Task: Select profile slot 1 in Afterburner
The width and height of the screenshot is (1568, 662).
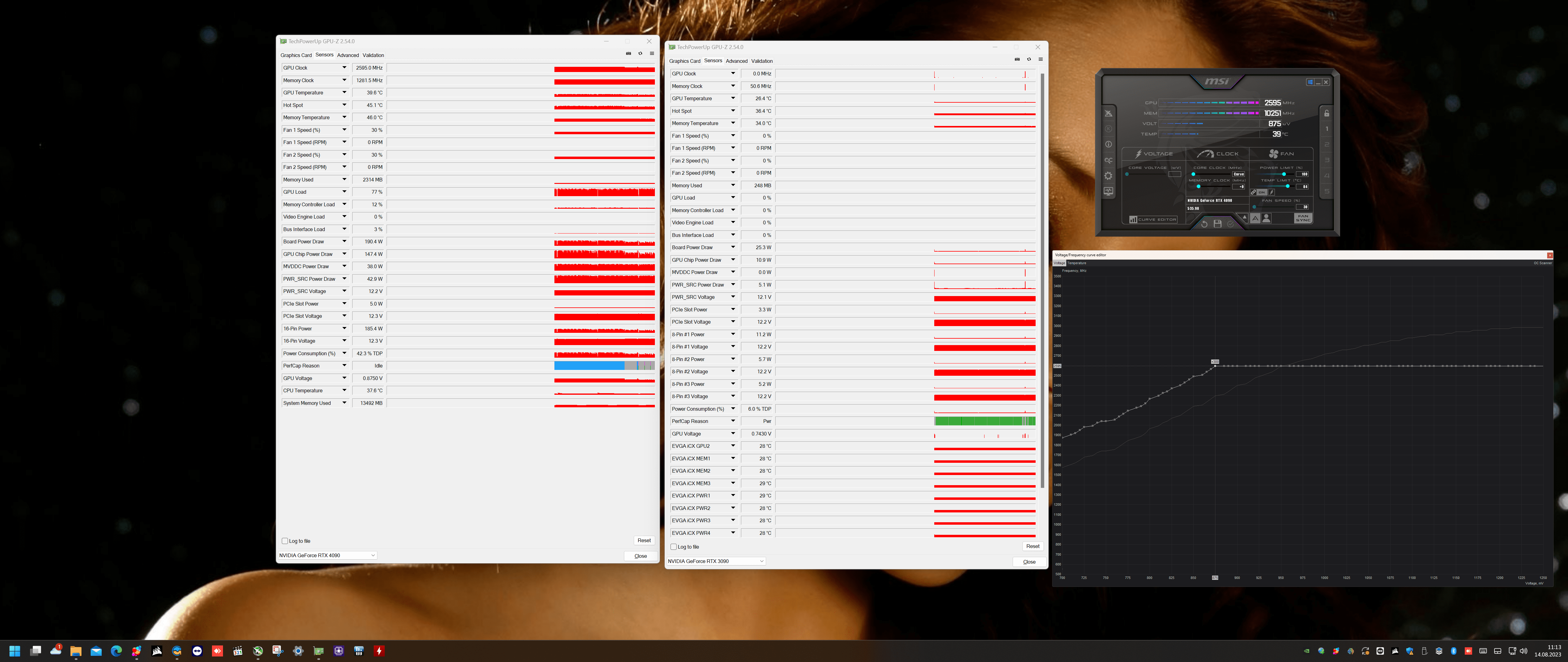Action: 1327,129
